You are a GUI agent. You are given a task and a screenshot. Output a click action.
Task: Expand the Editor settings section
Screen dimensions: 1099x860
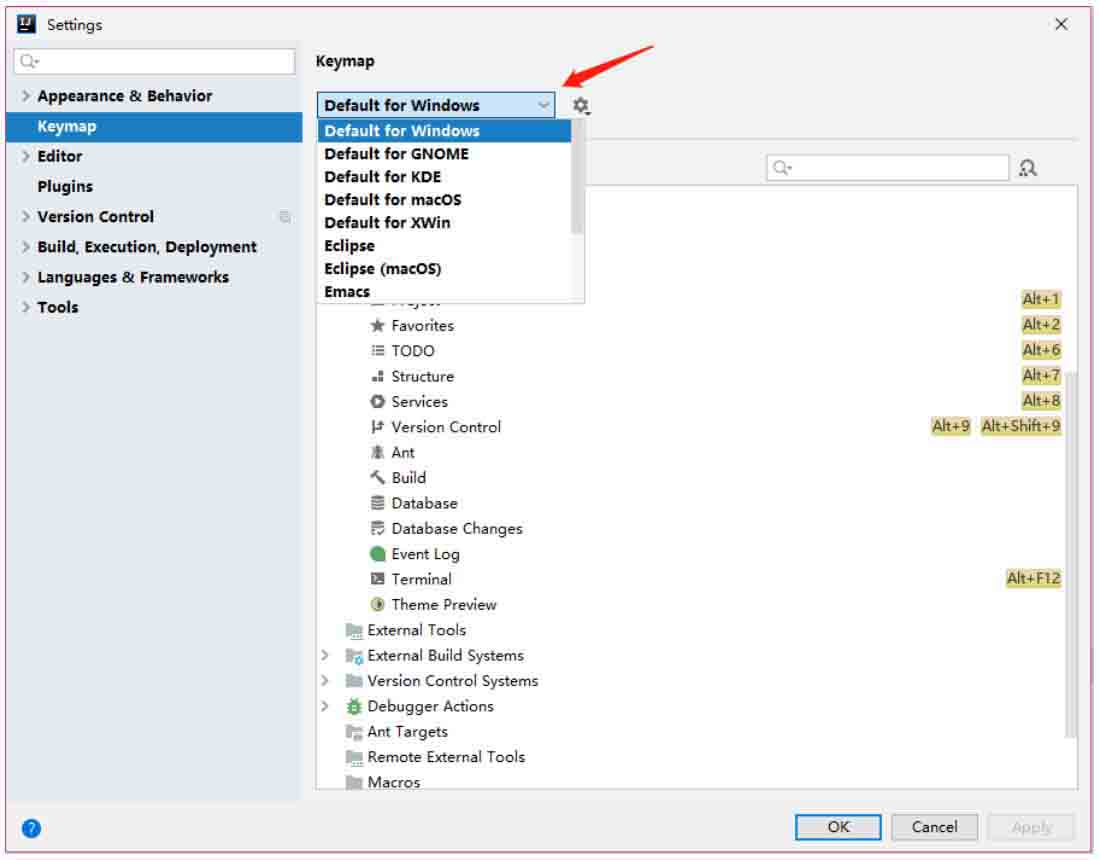click(x=26, y=156)
